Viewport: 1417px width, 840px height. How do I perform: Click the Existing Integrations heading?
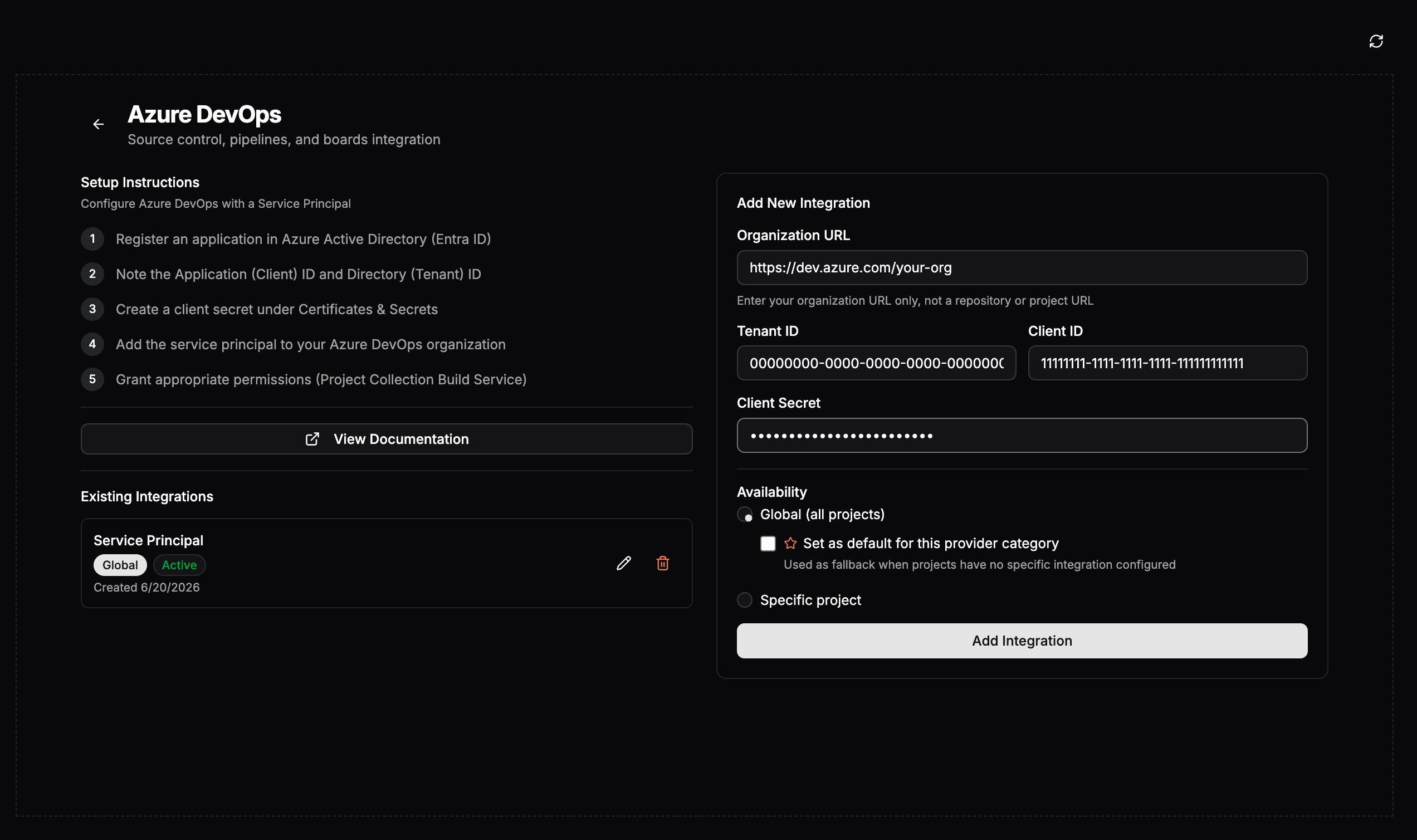[147, 496]
